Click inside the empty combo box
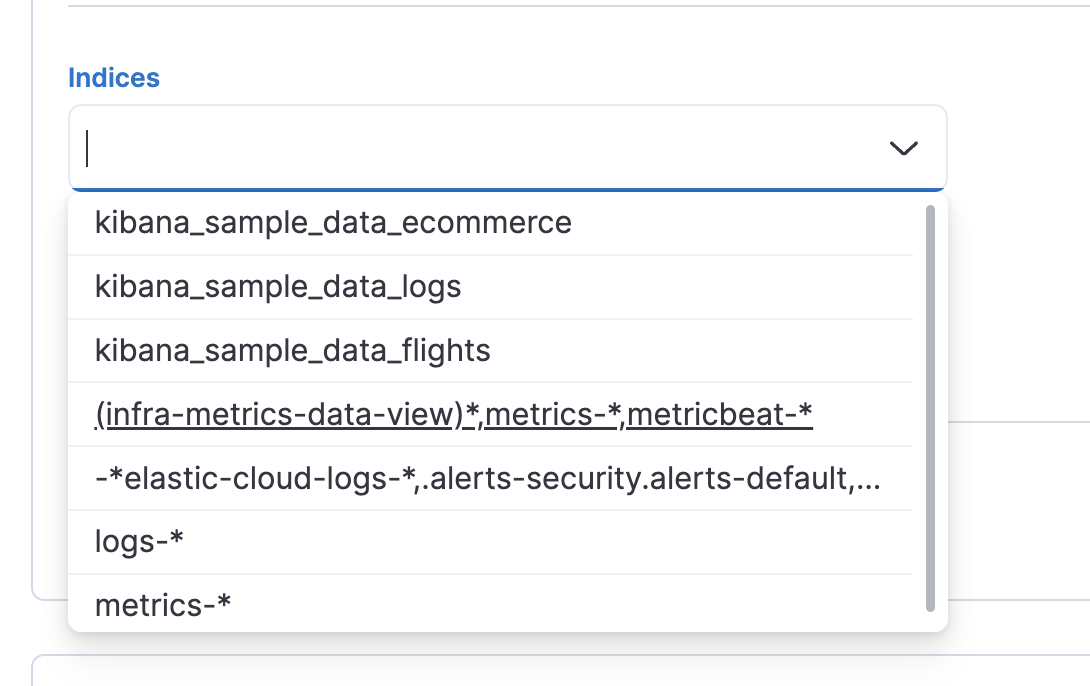 [x=400, y=148]
